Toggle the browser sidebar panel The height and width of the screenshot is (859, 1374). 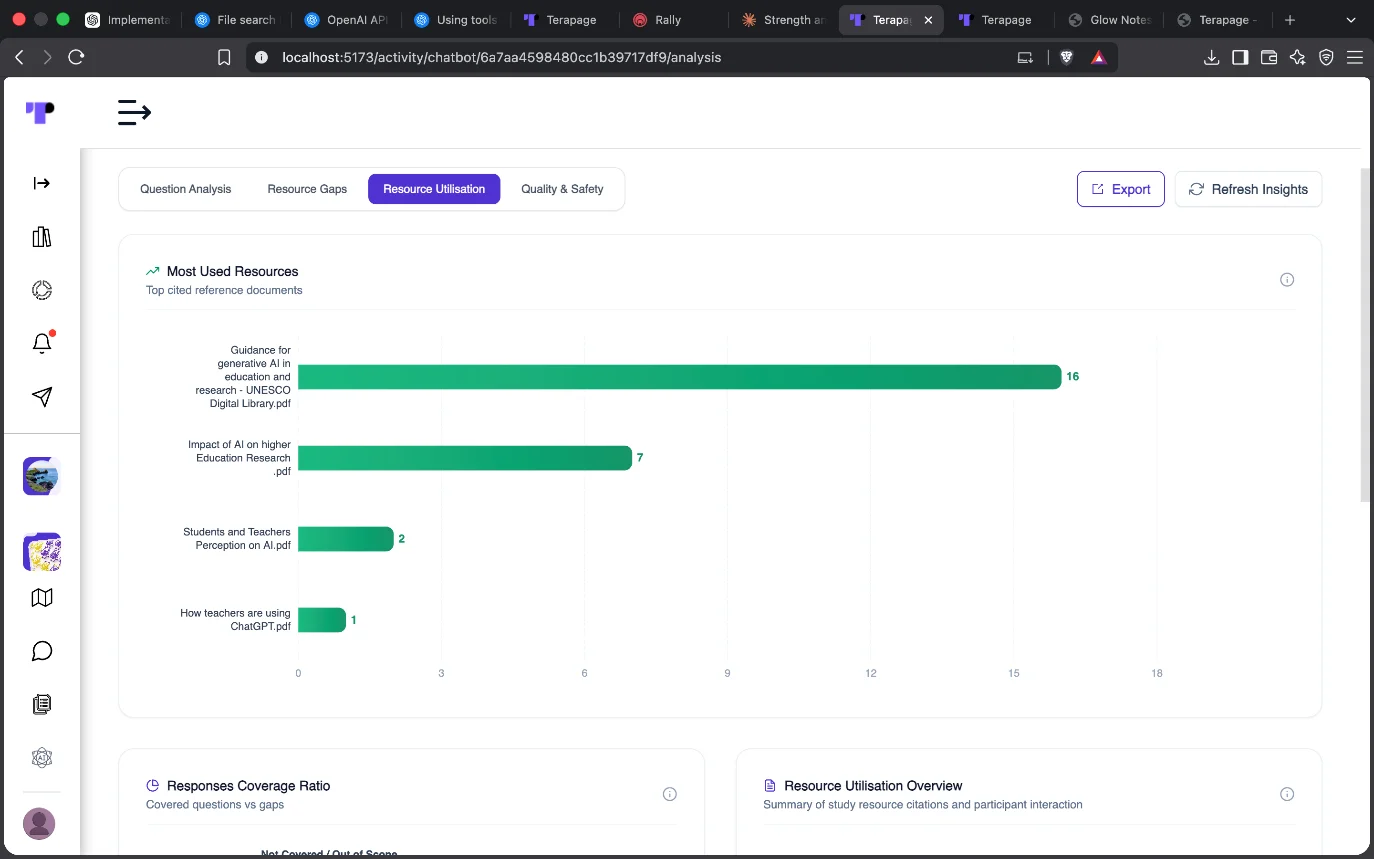(x=1240, y=57)
